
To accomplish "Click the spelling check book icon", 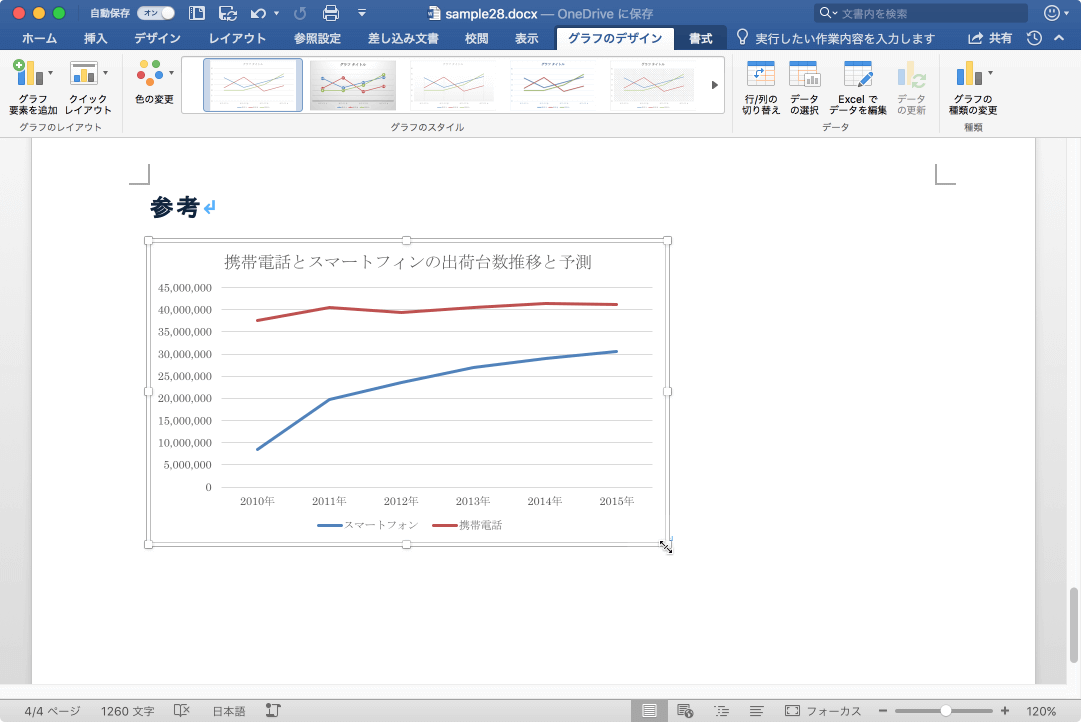I will 181,710.
